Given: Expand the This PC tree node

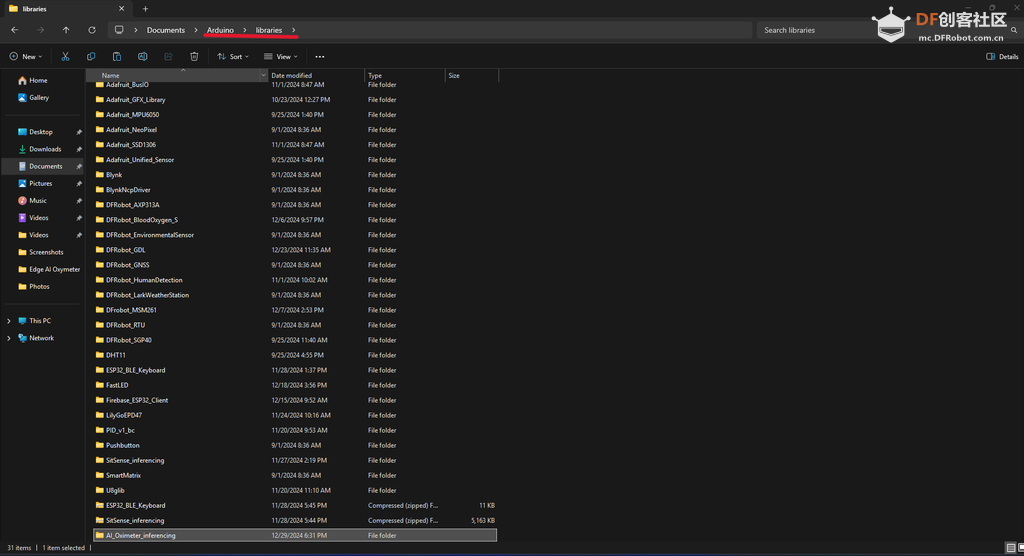Looking at the screenshot, I should (x=8, y=321).
